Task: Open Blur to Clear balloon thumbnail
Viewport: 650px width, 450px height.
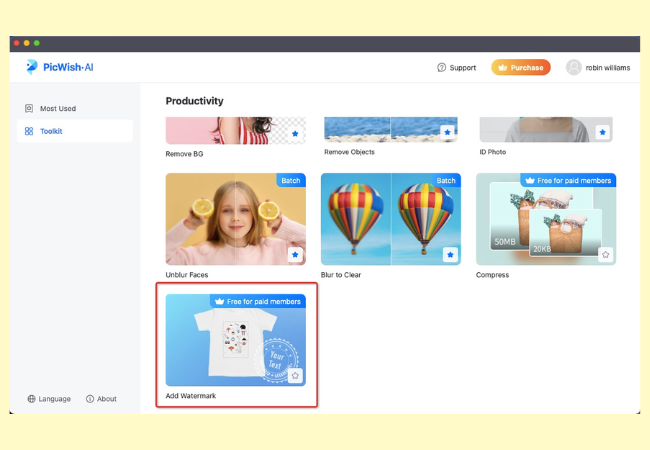Action: [390, 220]
